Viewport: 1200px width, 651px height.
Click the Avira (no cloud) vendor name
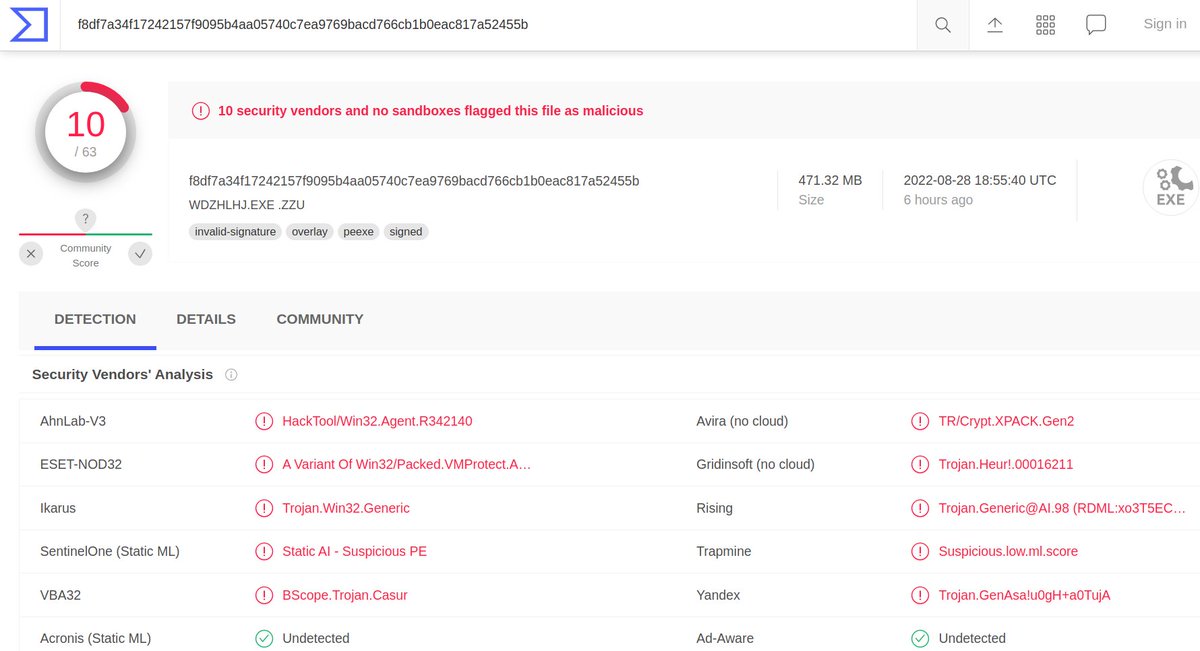point(742,421)
